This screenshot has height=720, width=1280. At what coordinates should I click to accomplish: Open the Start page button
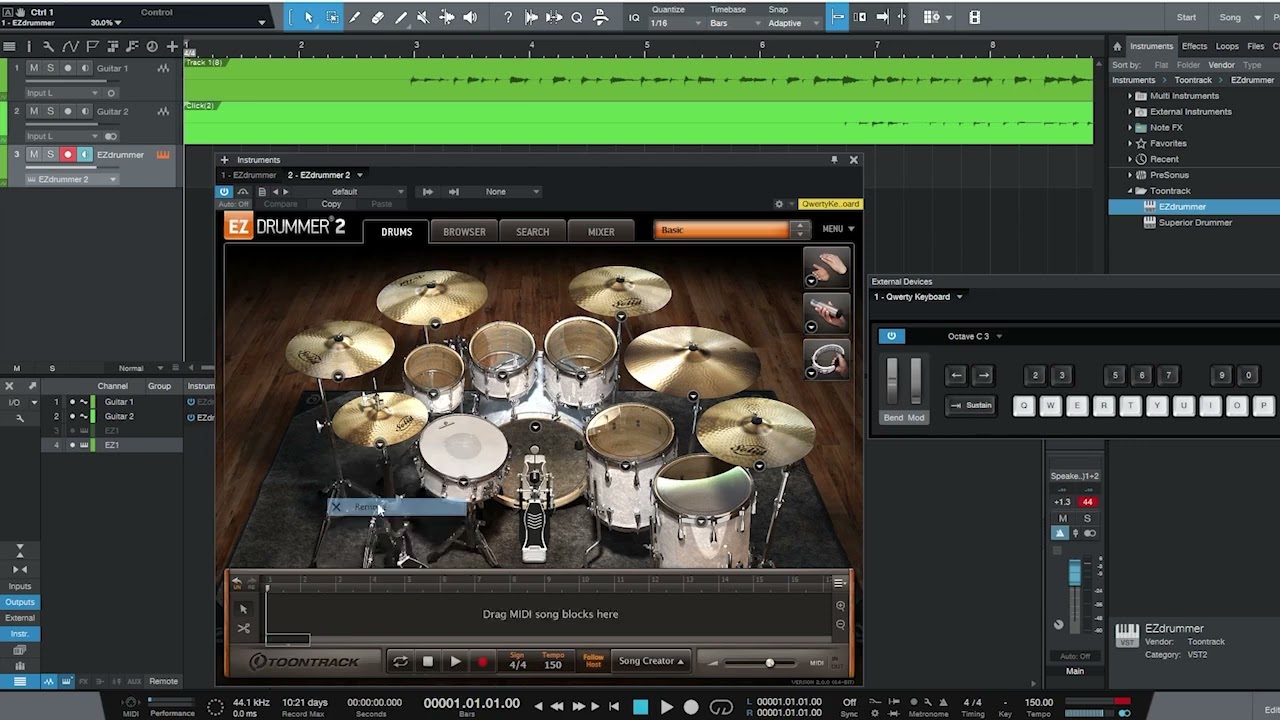pos(1186,17)
